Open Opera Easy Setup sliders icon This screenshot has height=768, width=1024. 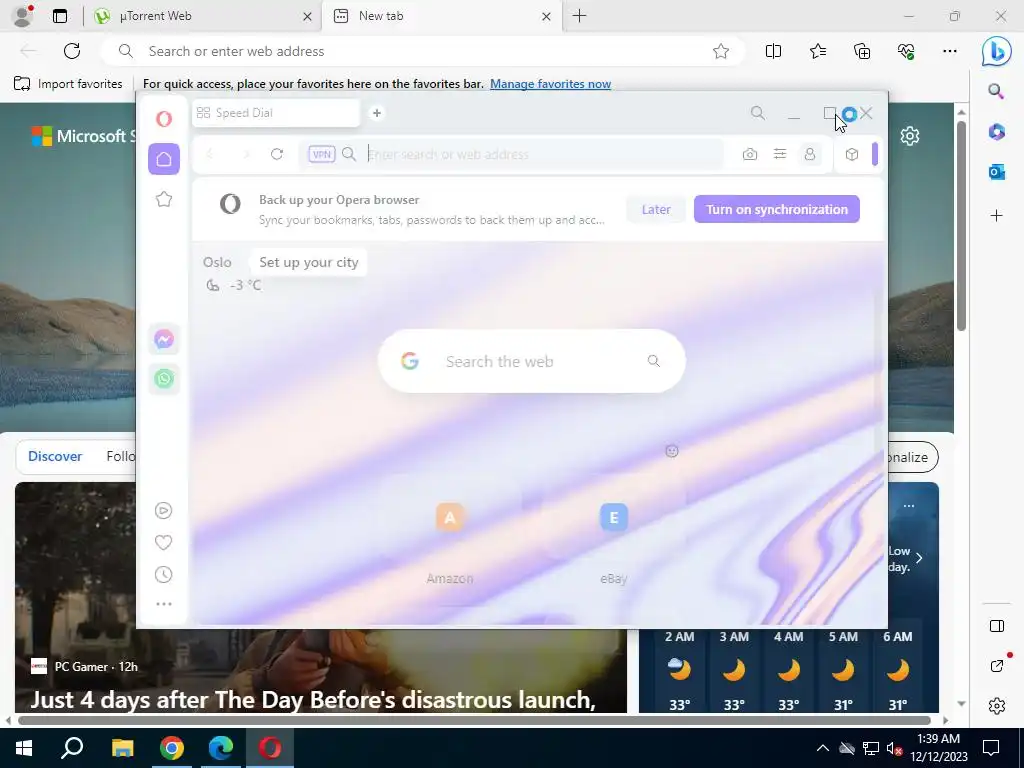click(780, 154)
